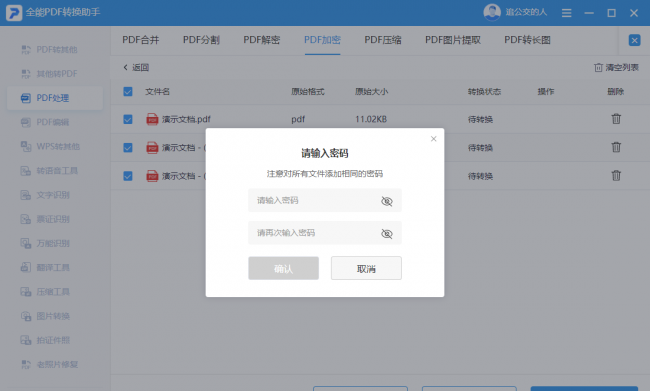Switch to the PDF解密 tab
The image size is (650, 391).
[x=262, y=40]
